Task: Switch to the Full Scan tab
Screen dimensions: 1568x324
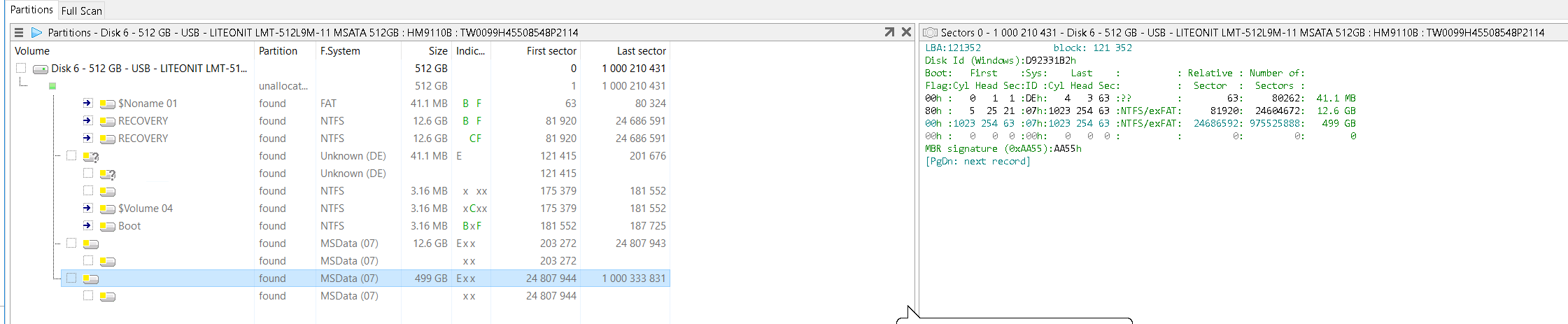Action: tap(82, 10)
